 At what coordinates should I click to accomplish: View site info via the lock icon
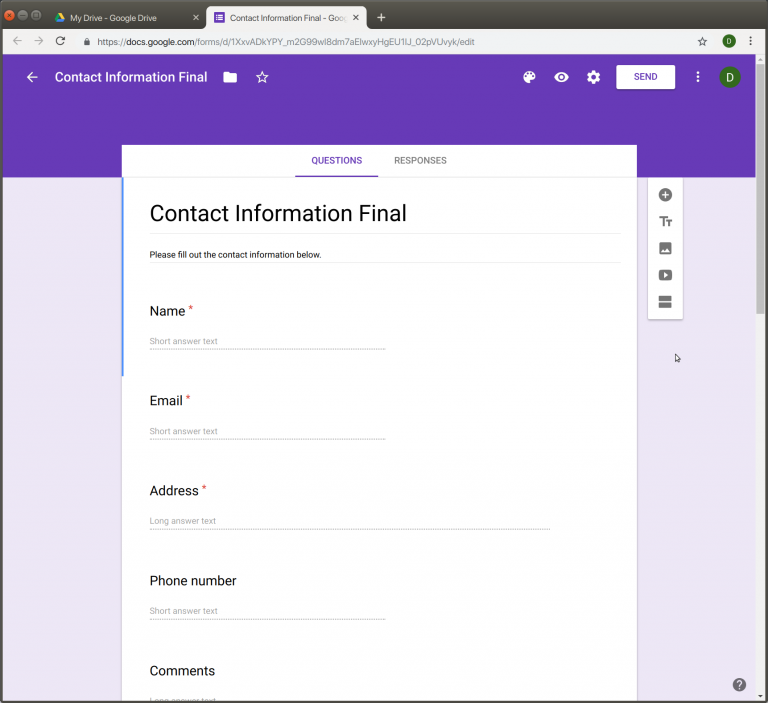pos(87,42)
